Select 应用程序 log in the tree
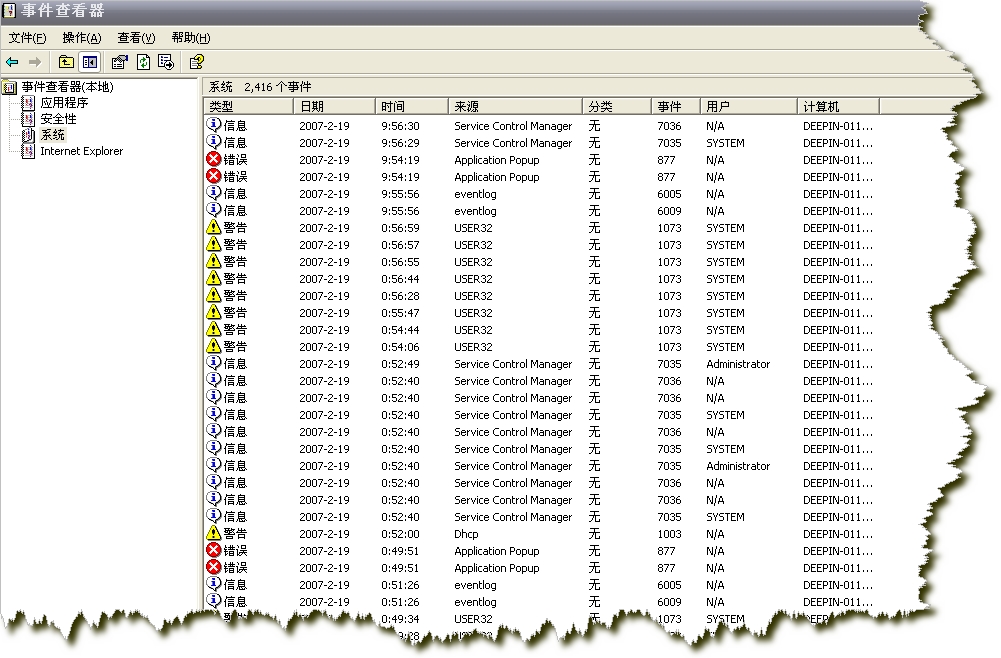This screenshot has height=658, width=1001. 64,103
